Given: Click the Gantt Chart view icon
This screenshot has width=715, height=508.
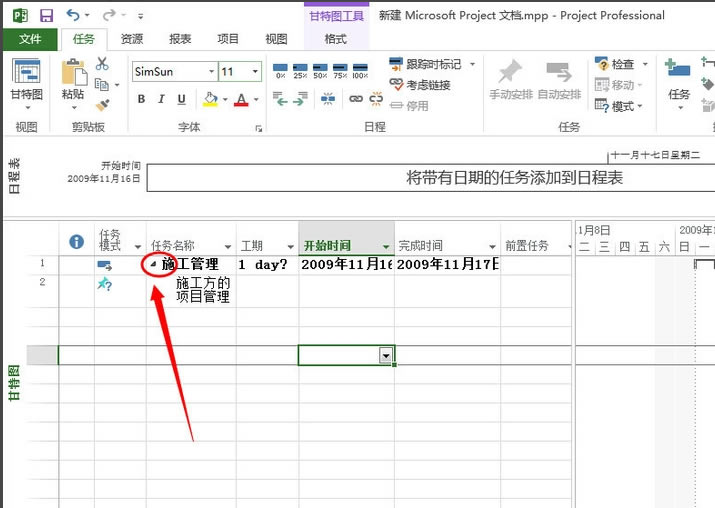Looking at the screenshot, I should (26, 74).
